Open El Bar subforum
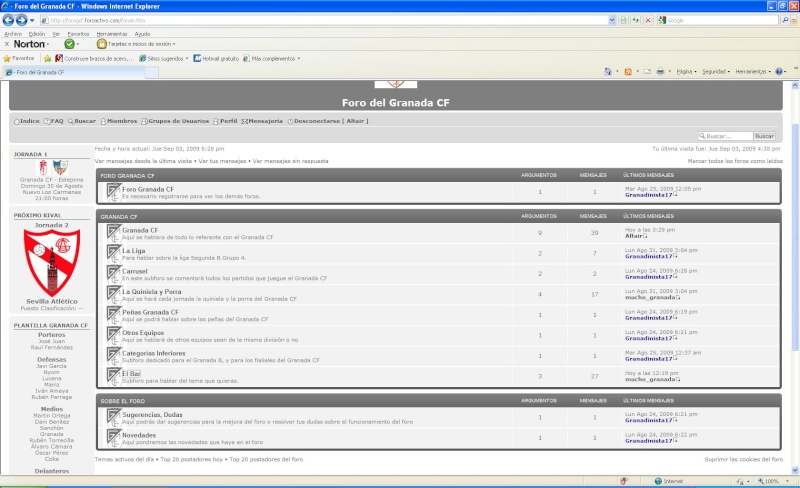 click(131, 373)
